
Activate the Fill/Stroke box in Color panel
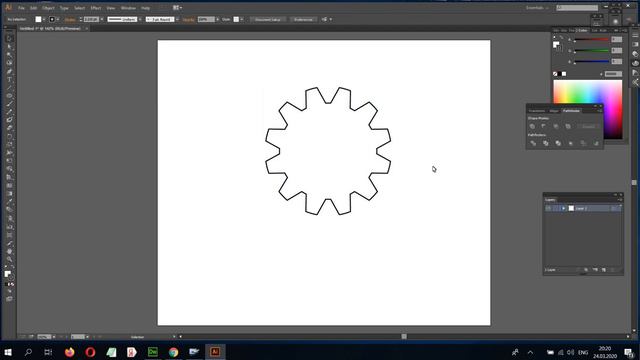tap(557, 45)
